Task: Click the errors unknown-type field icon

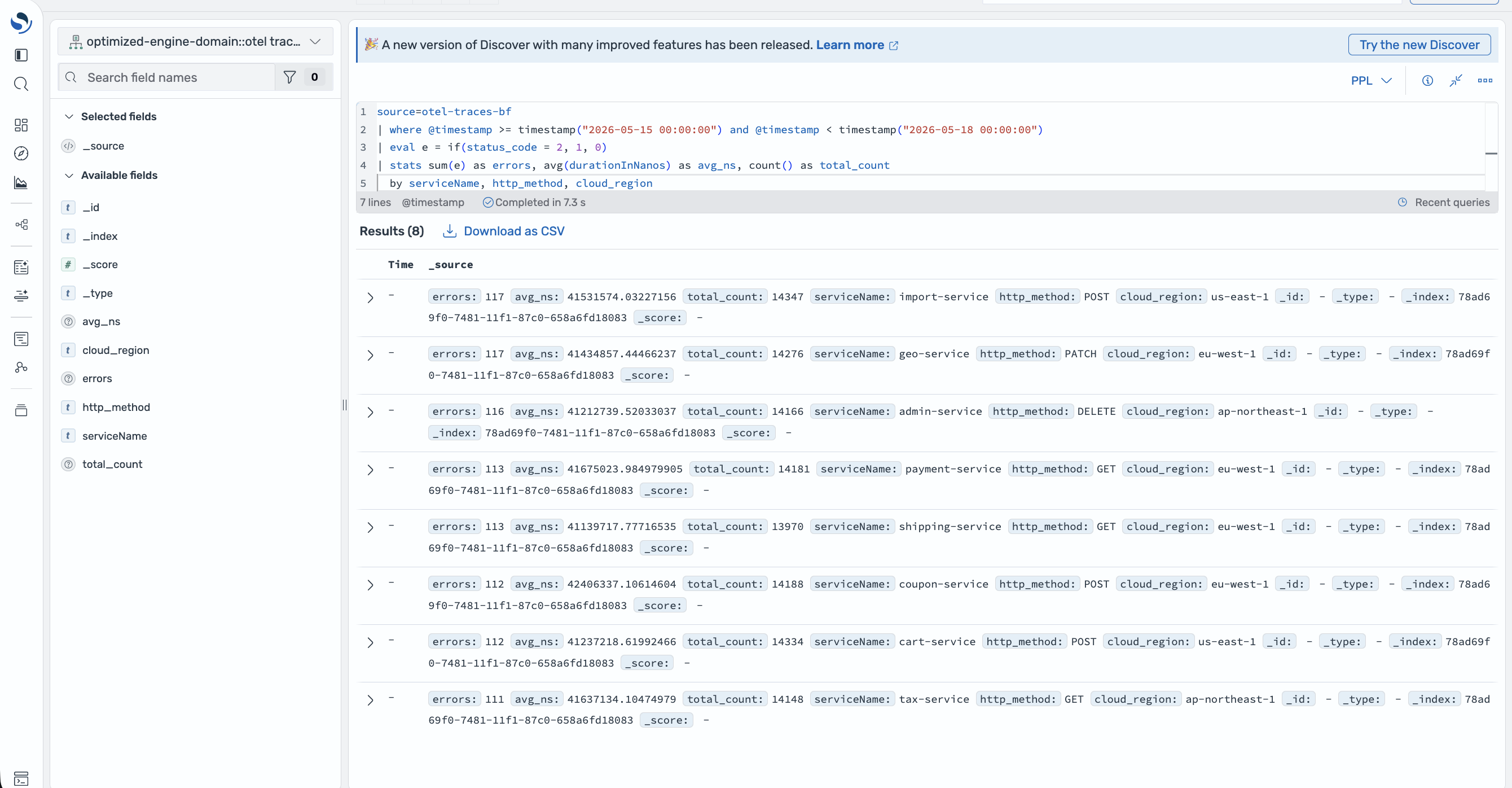Action: (x=68, y=379)
